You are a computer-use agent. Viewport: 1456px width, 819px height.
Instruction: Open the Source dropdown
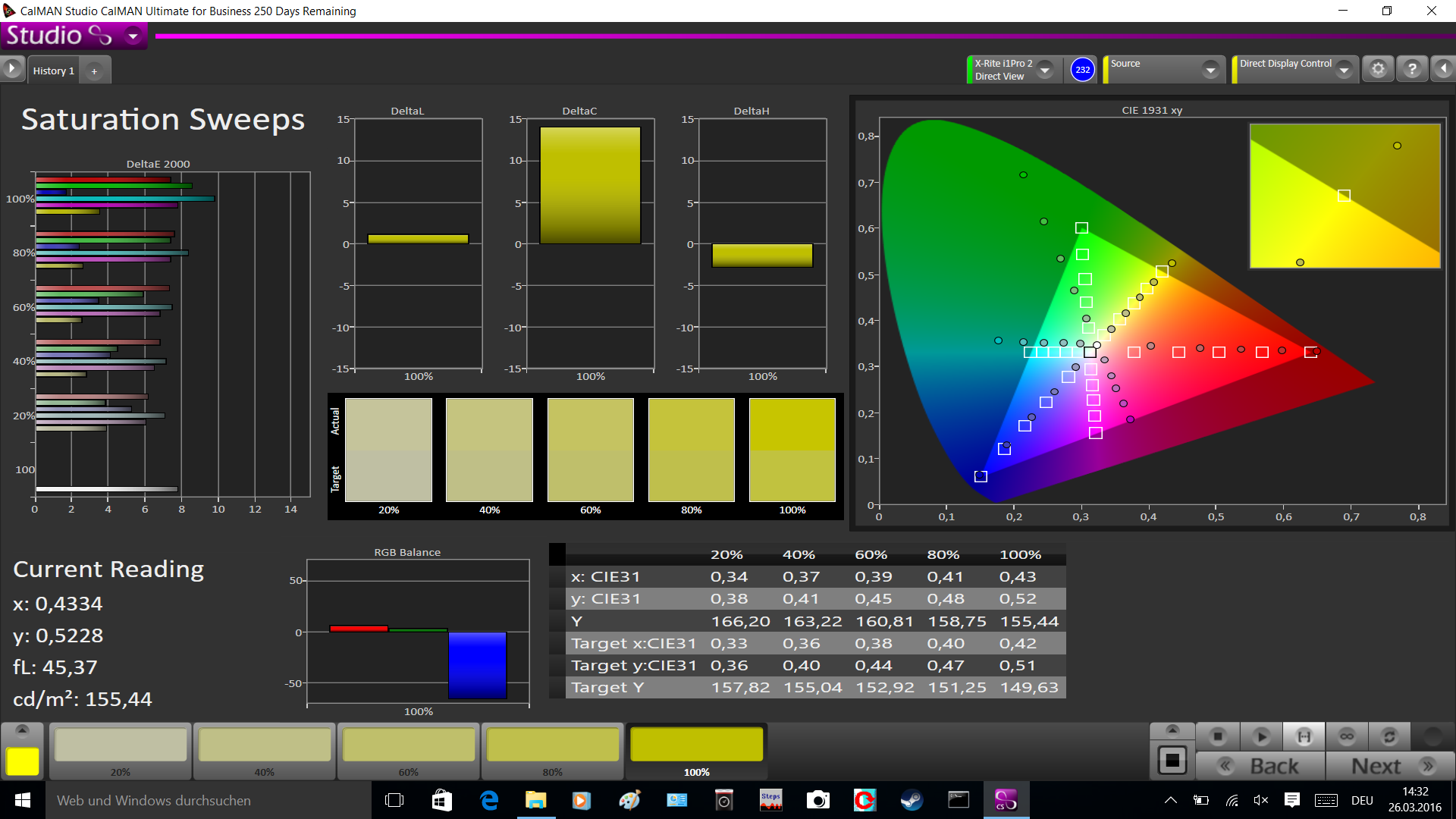1210,70
